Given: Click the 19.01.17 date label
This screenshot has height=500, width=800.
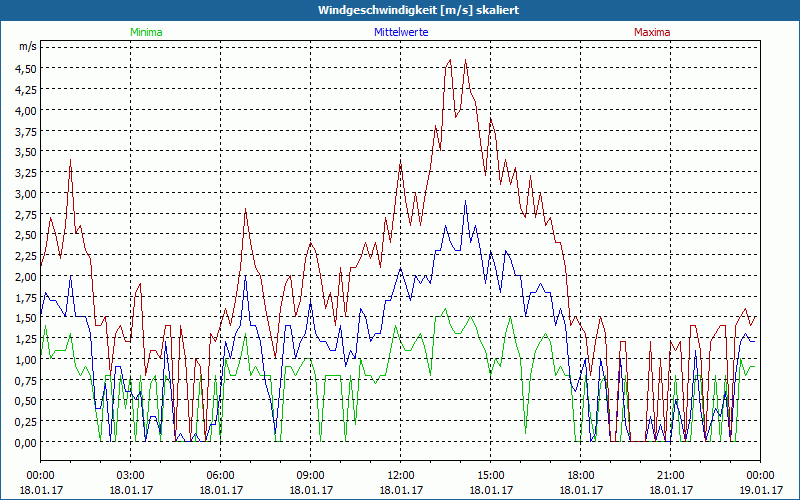Looking at the screenshot, I should coord(761,490).
